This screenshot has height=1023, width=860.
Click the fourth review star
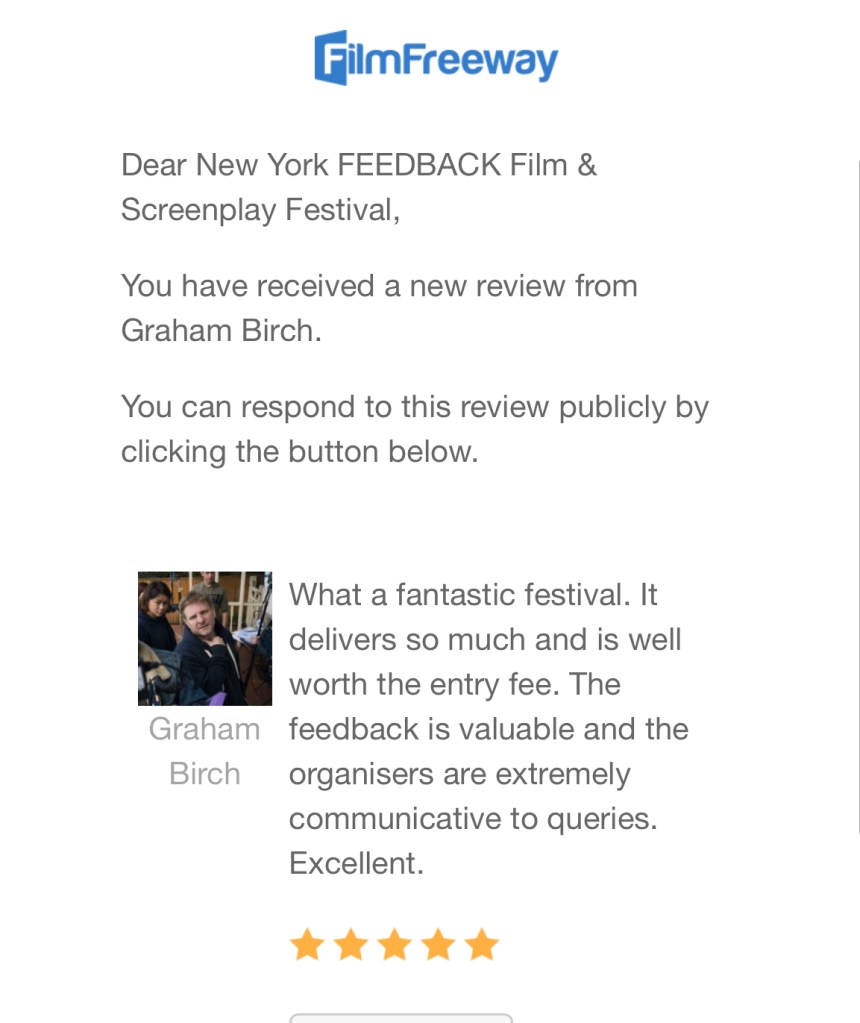pos(438,944)
